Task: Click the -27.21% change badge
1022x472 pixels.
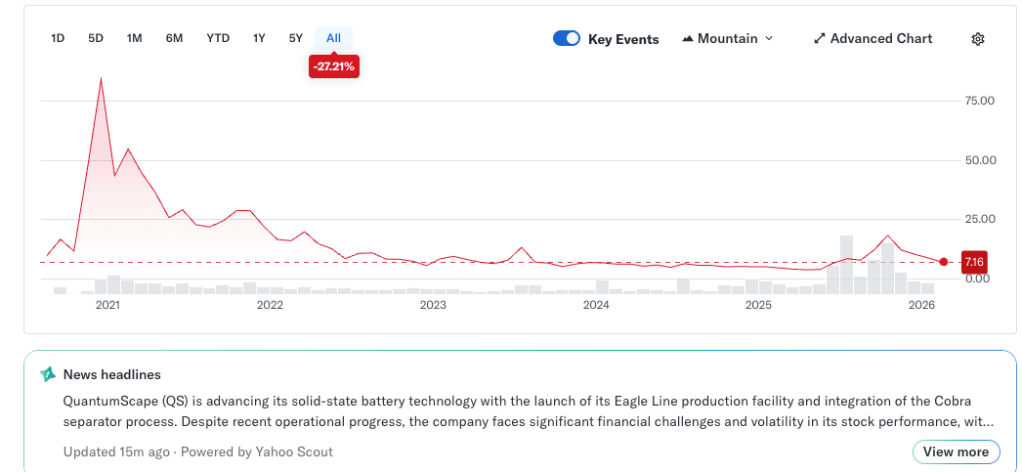Action: coord(333,67)
